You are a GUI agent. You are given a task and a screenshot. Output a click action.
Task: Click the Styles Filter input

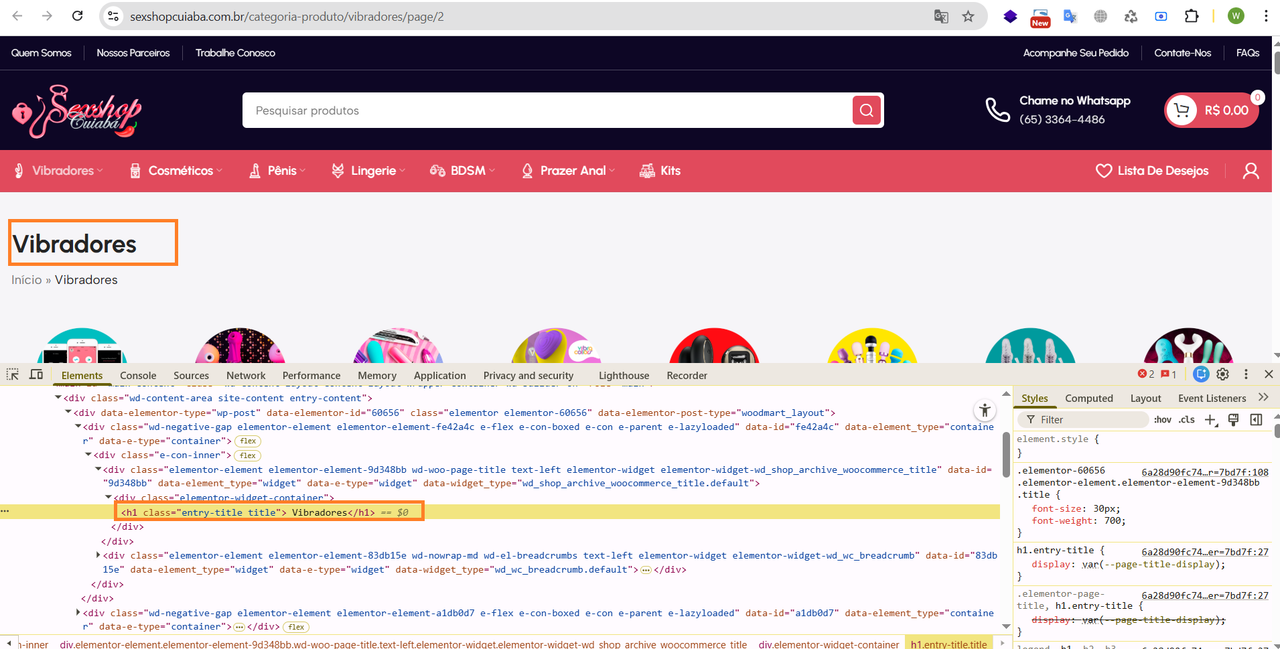pyautogui.click(x=1083, y=420)
